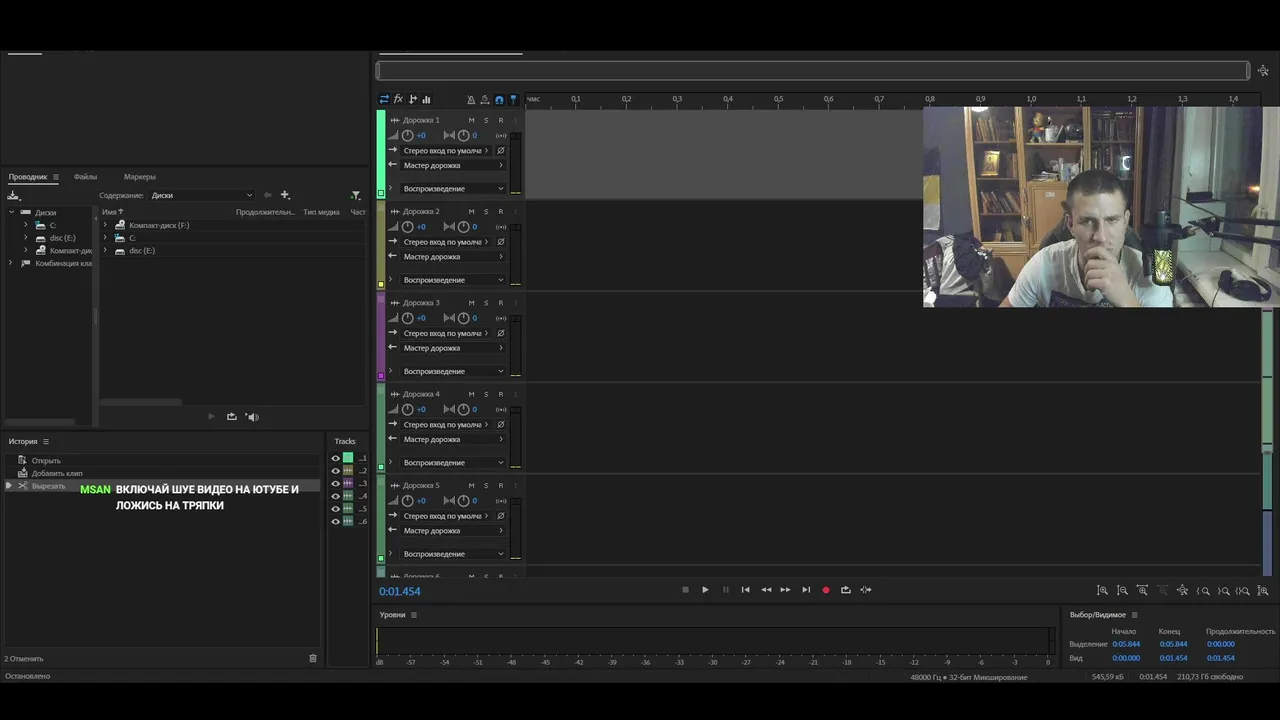This screenshot has height=720, width=1280.
Task: Mute Дорожка 2 with M button
Action: click(471, 211)
